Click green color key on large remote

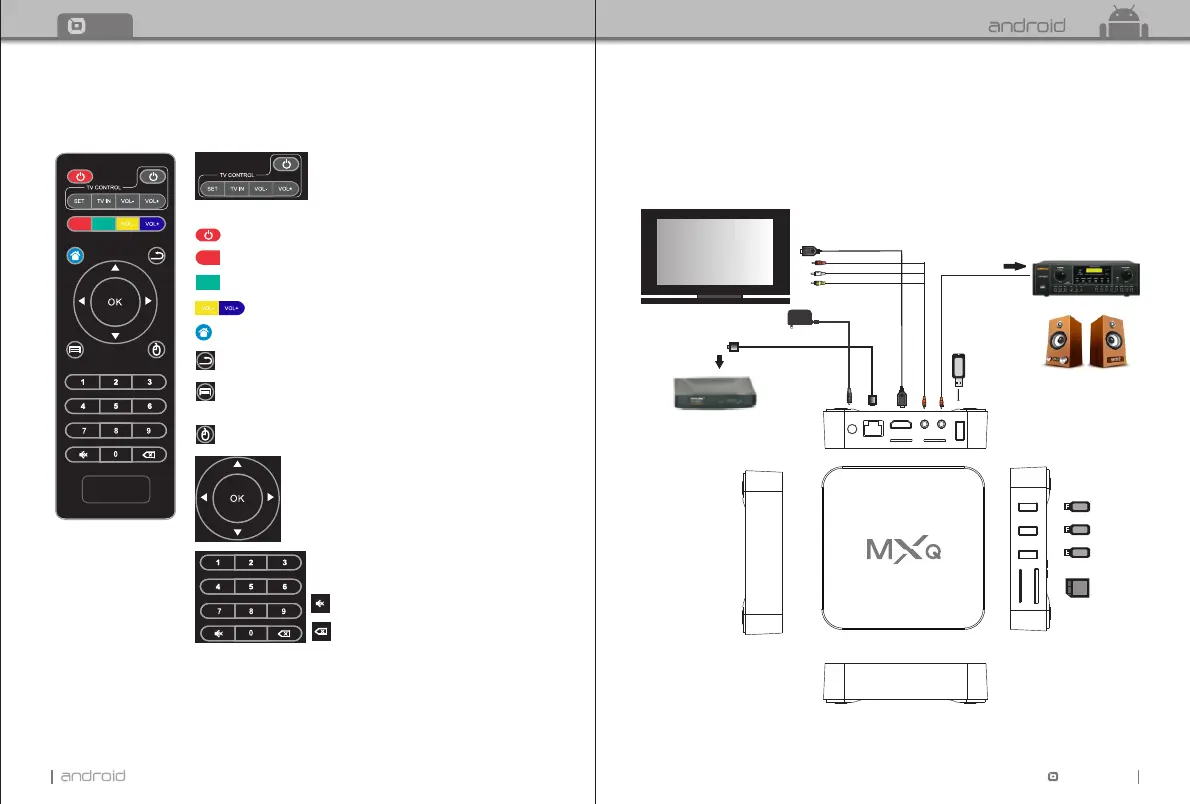104,224
